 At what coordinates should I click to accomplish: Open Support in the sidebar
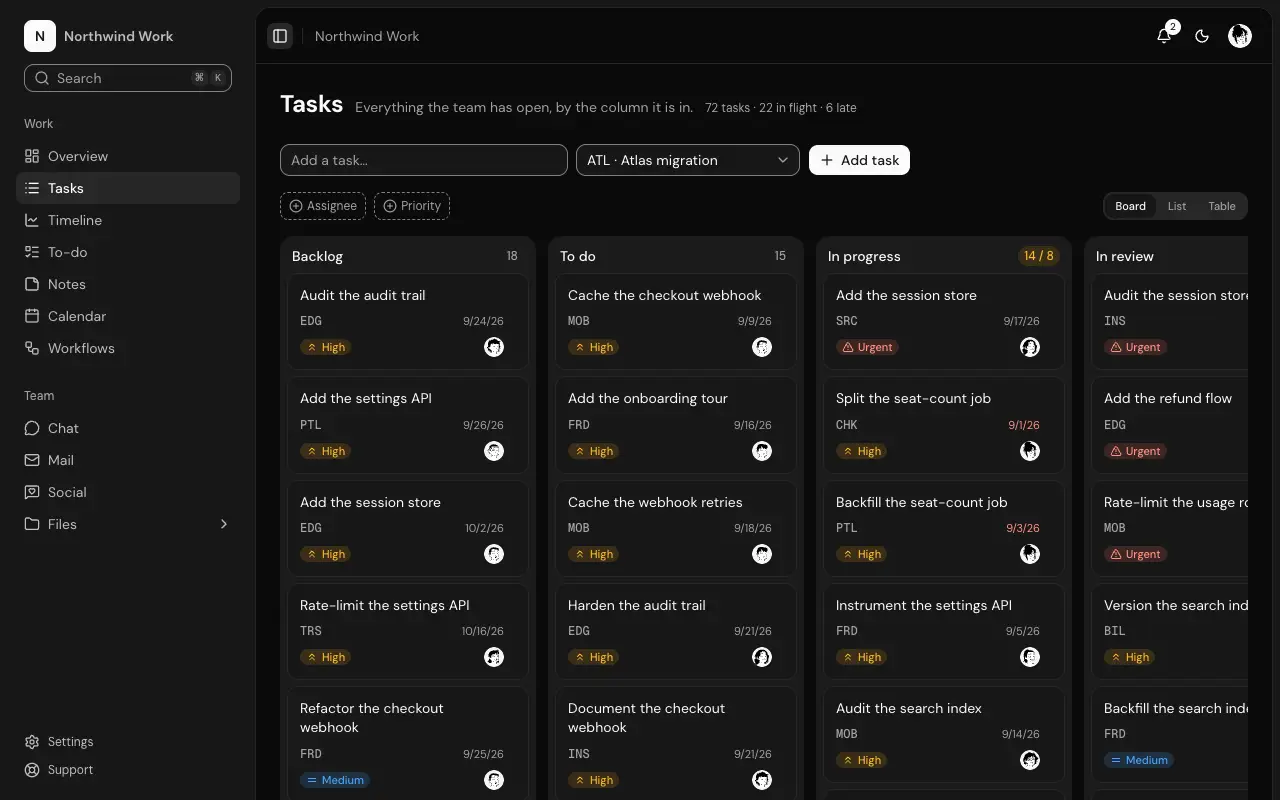pyautogui.click(x=128, y=770)
